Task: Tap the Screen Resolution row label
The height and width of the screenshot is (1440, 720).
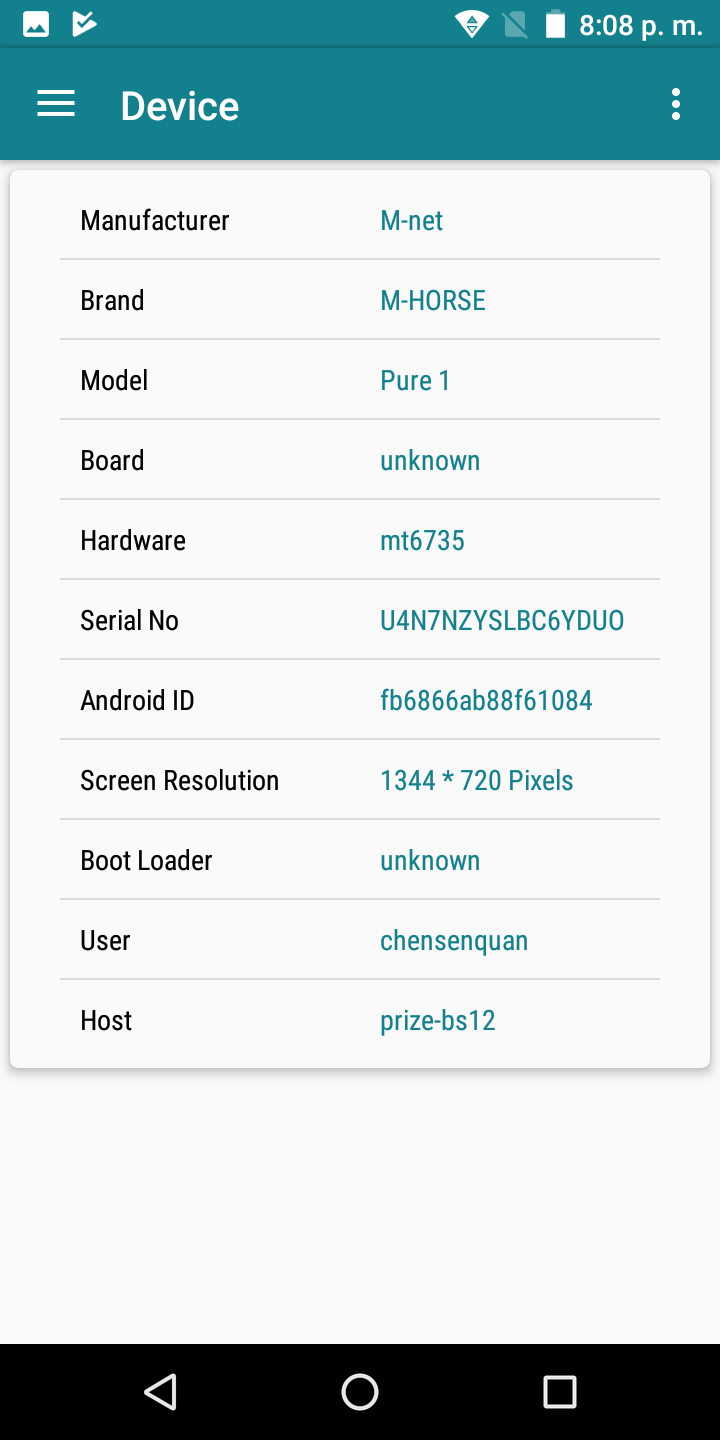Action: click(x=179, y=780)
